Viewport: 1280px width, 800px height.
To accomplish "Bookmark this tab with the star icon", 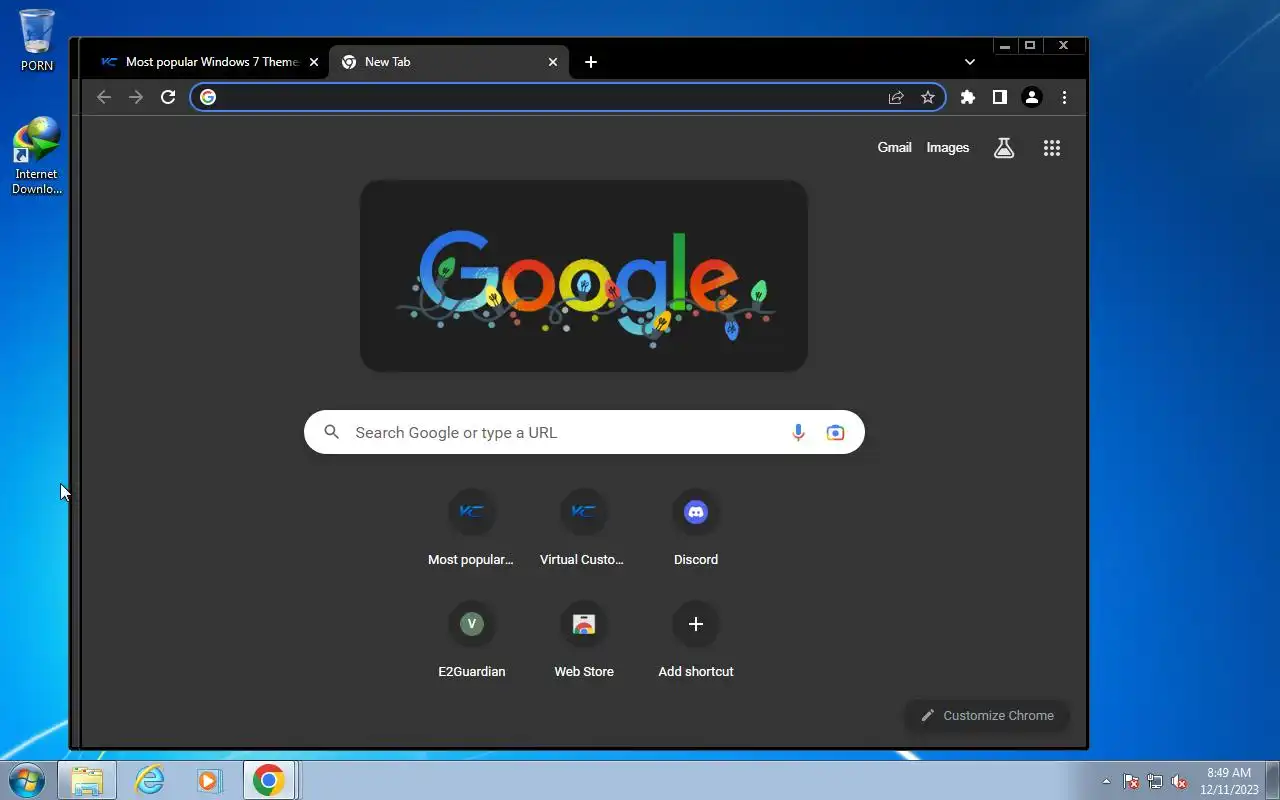I will click(928, 97).
